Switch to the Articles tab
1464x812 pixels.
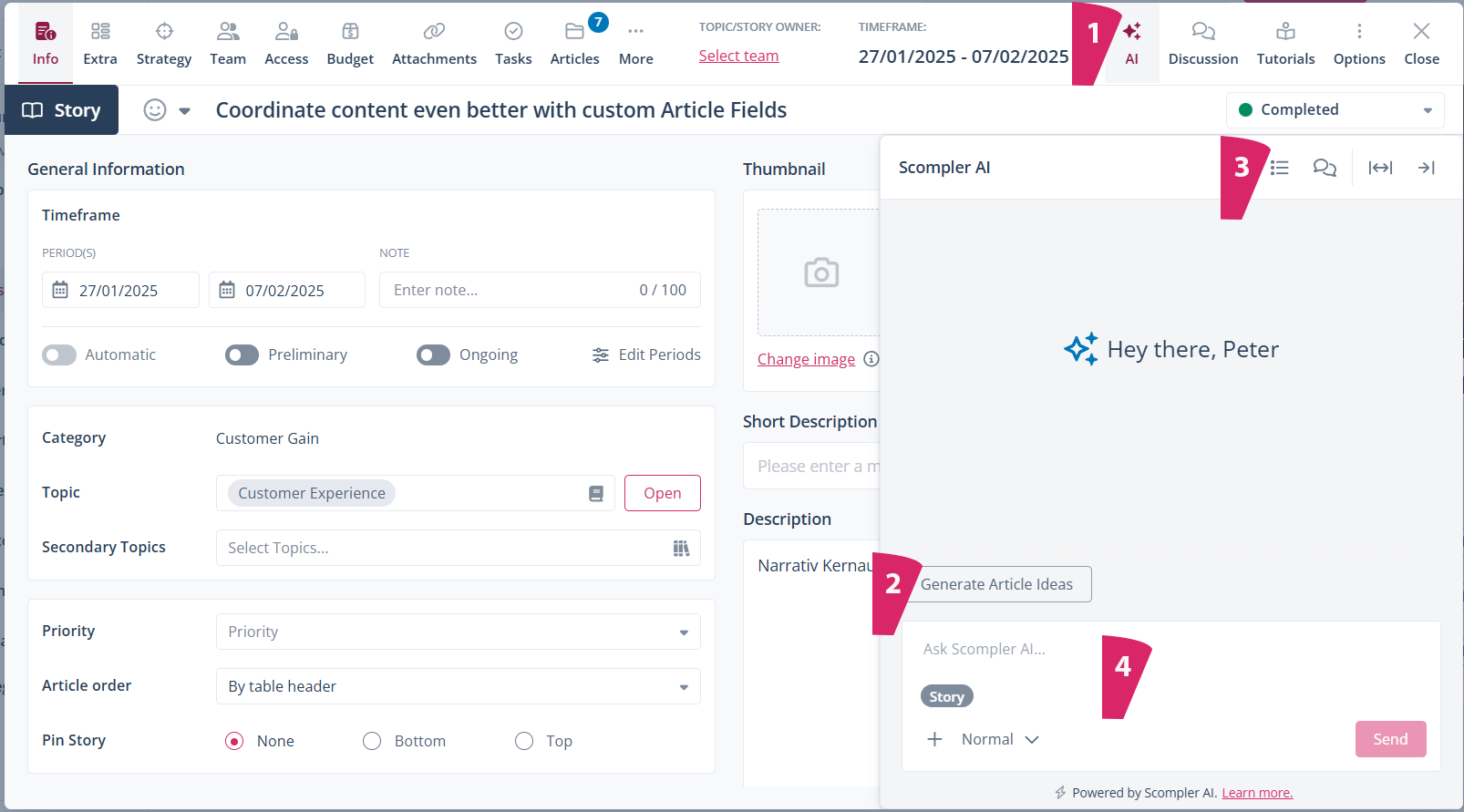coord(574,43)
